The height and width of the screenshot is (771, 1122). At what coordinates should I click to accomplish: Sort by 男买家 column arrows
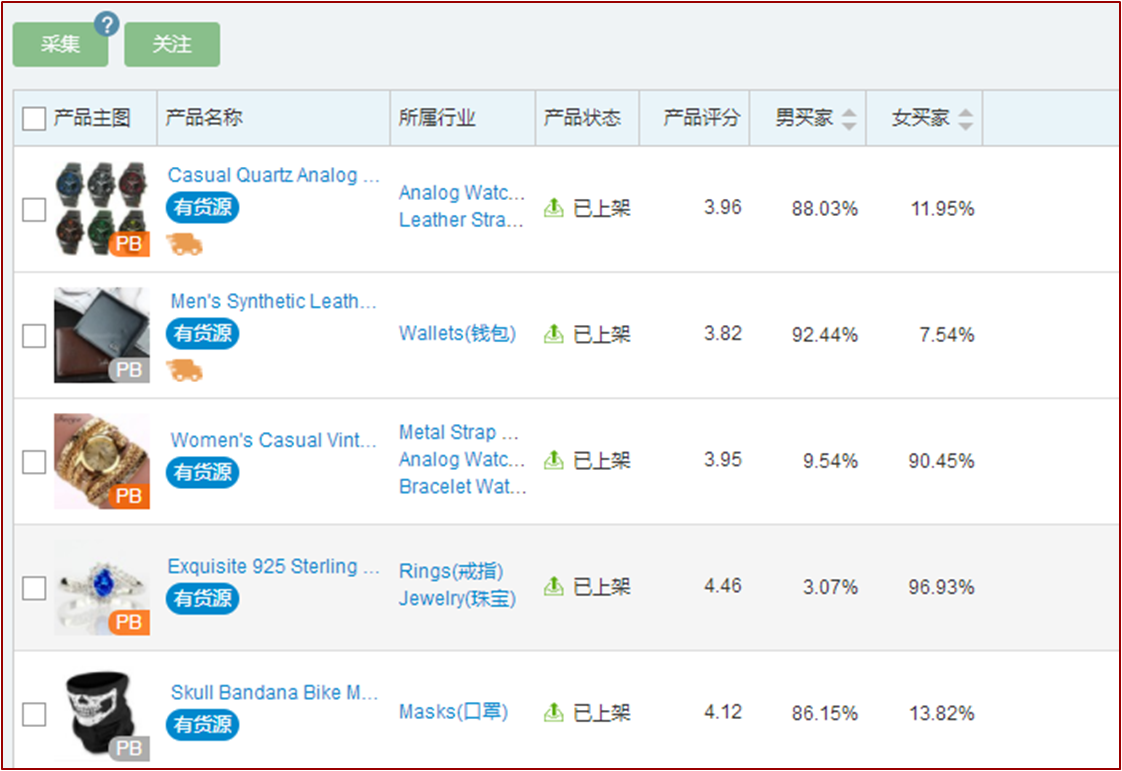[x=849, y=119]
